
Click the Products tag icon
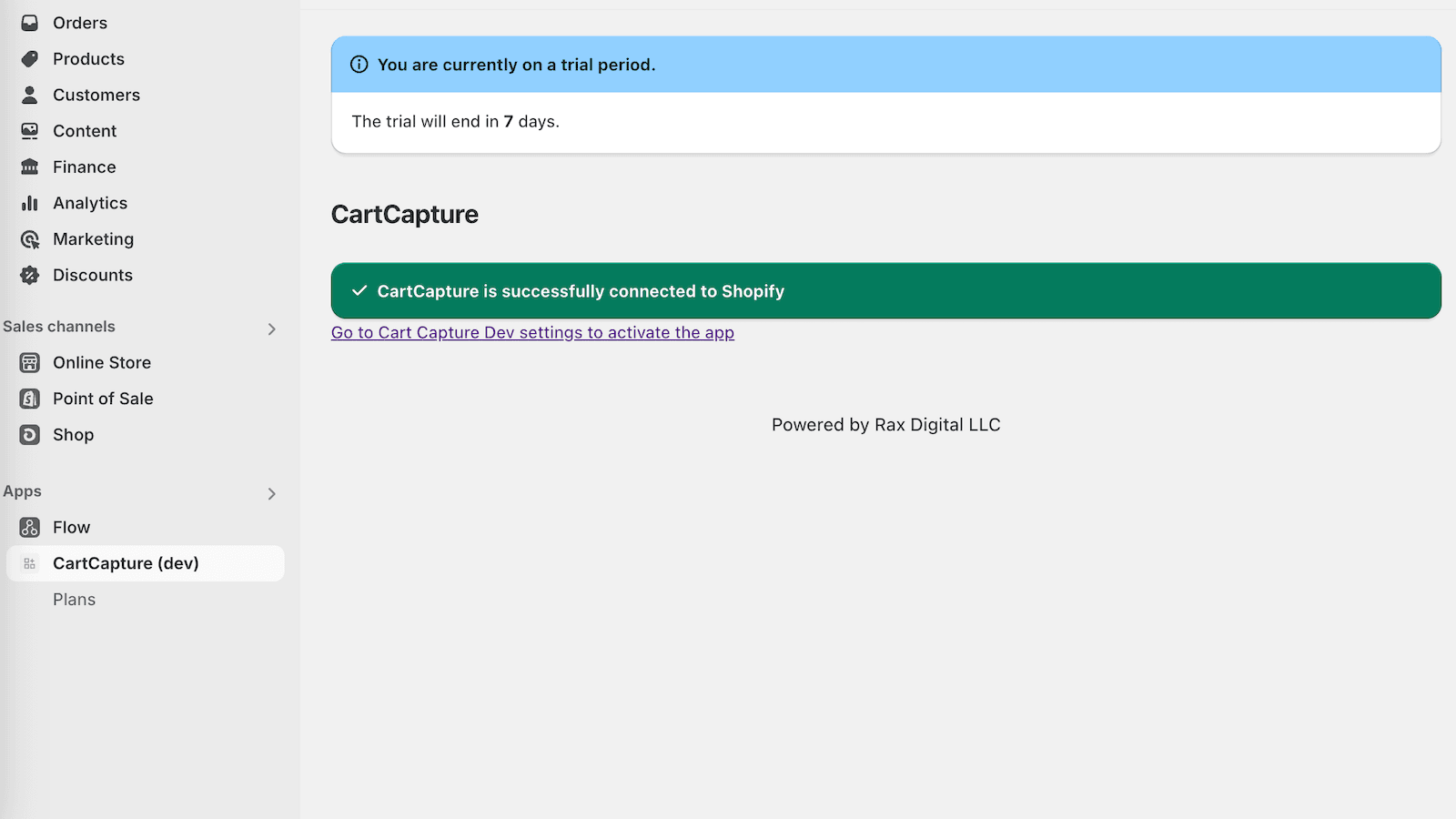(x=30, y=59)
